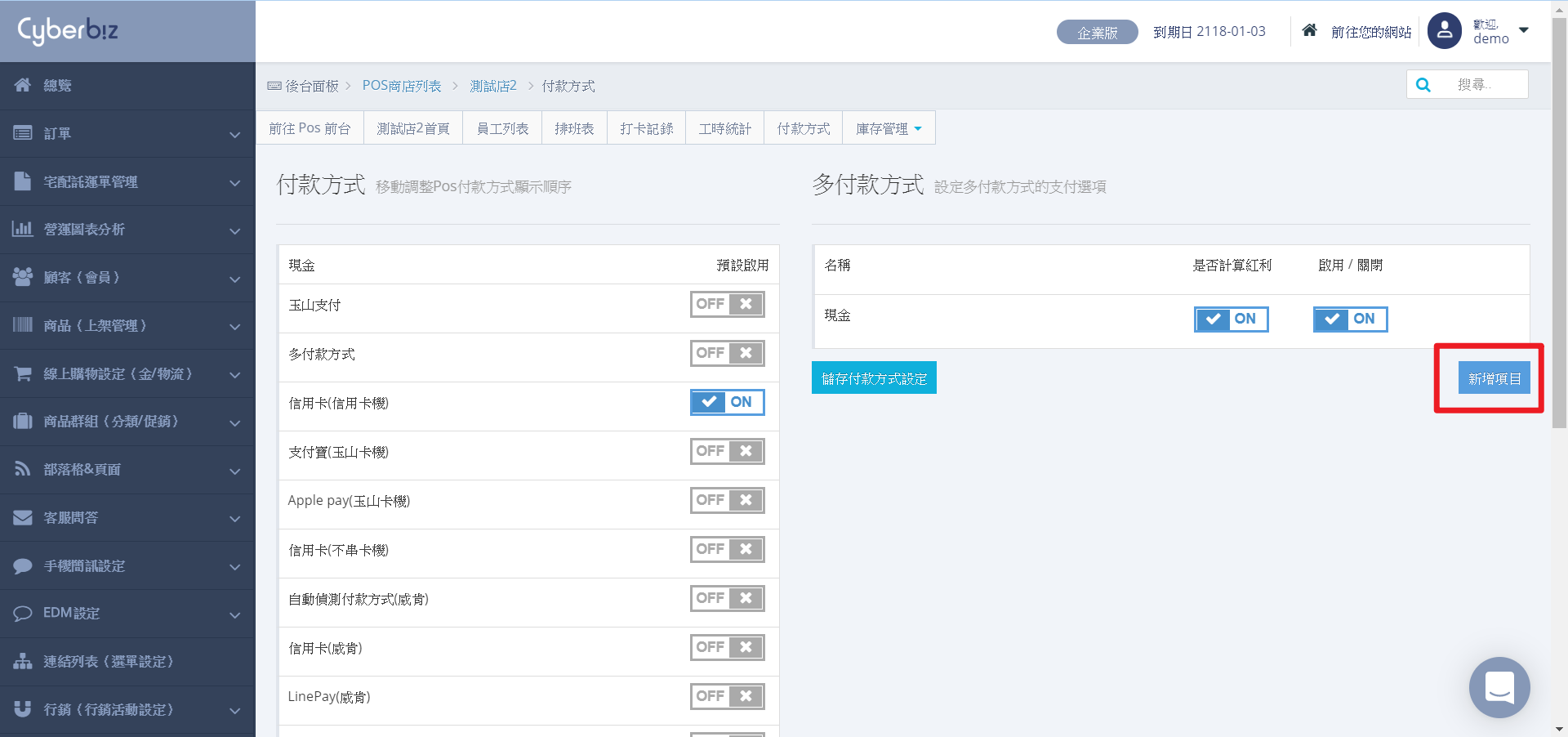Click the Cyberbiz logo
1568x737 pixels.
[x=68, y=30]
